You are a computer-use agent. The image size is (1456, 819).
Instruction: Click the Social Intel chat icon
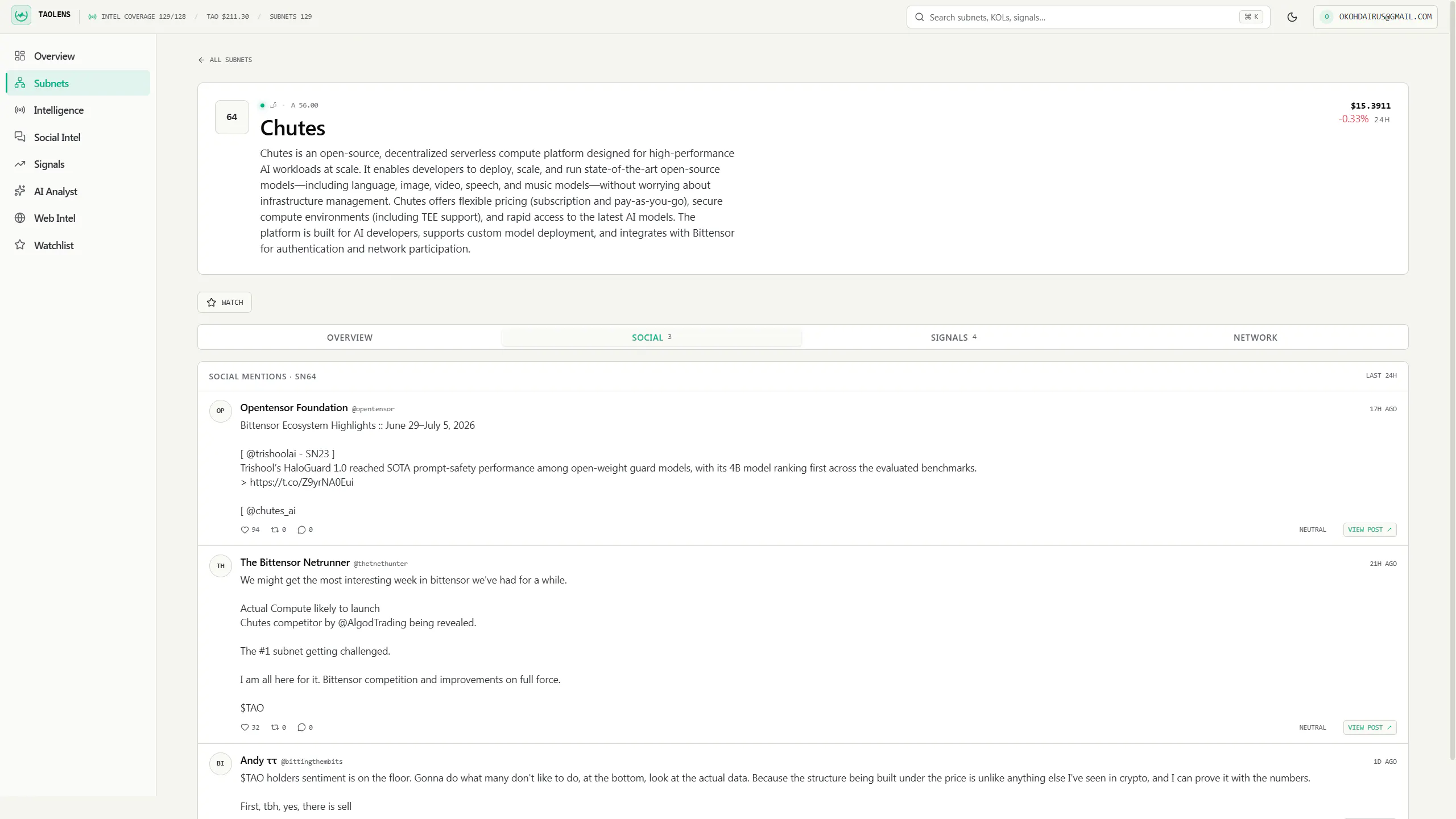pyautogui.click(x=20, y=137)
